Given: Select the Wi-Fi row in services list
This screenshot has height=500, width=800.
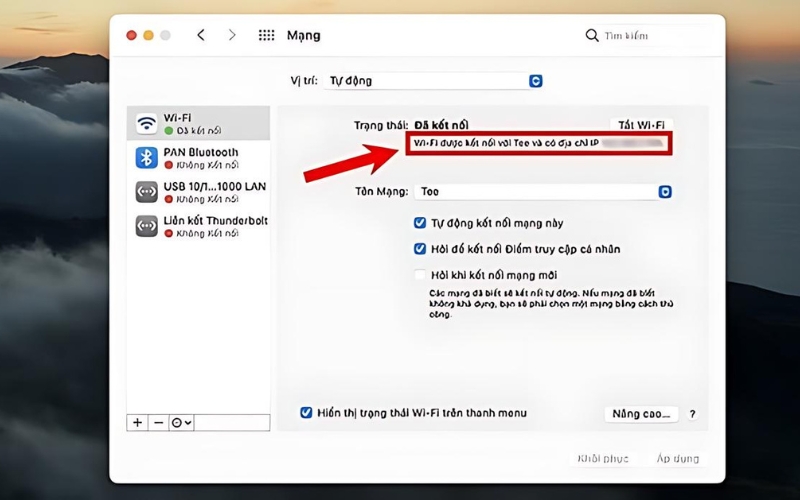Looking at the screenshot, I should pyautogui.click(x=198, y=123).
